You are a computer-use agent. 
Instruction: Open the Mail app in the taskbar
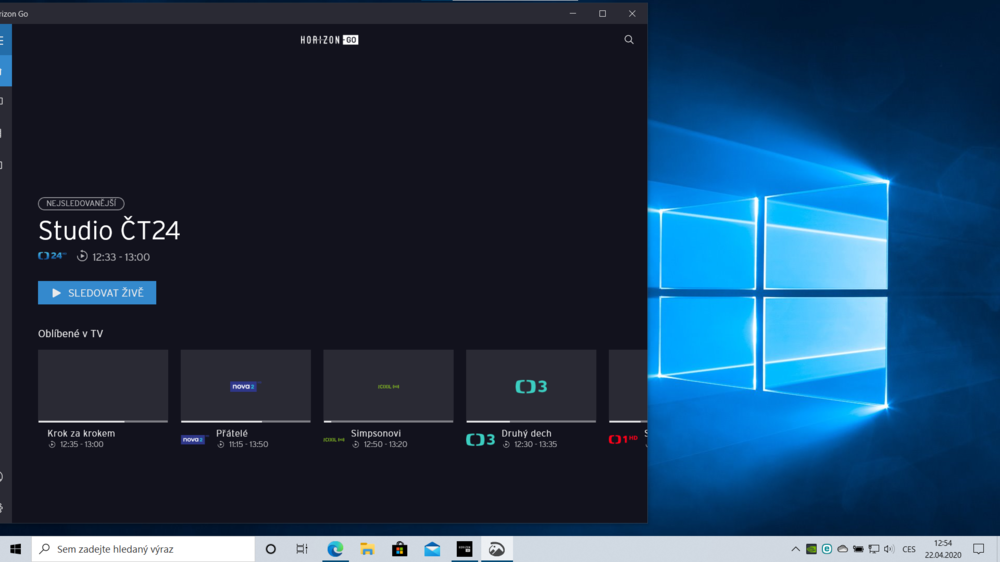click(x=432, y=549)
